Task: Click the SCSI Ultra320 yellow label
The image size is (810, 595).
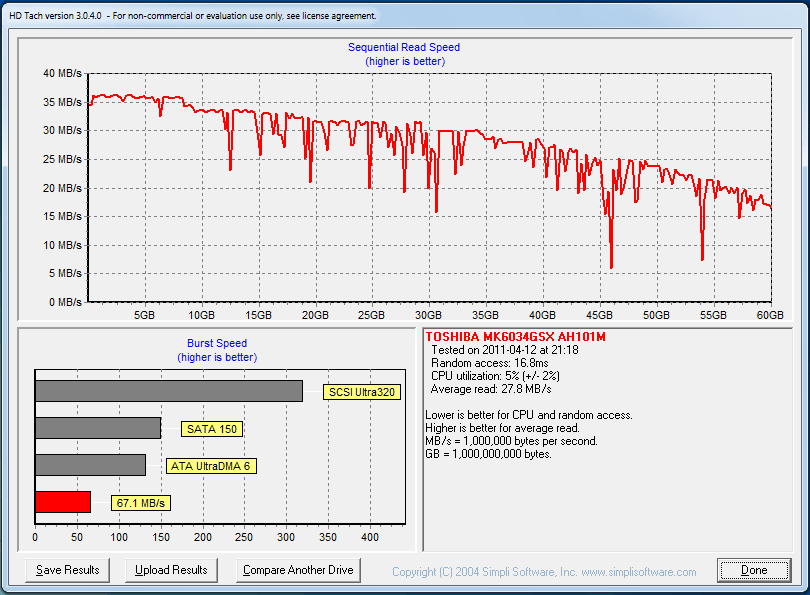Action: (x=362, y=392)
